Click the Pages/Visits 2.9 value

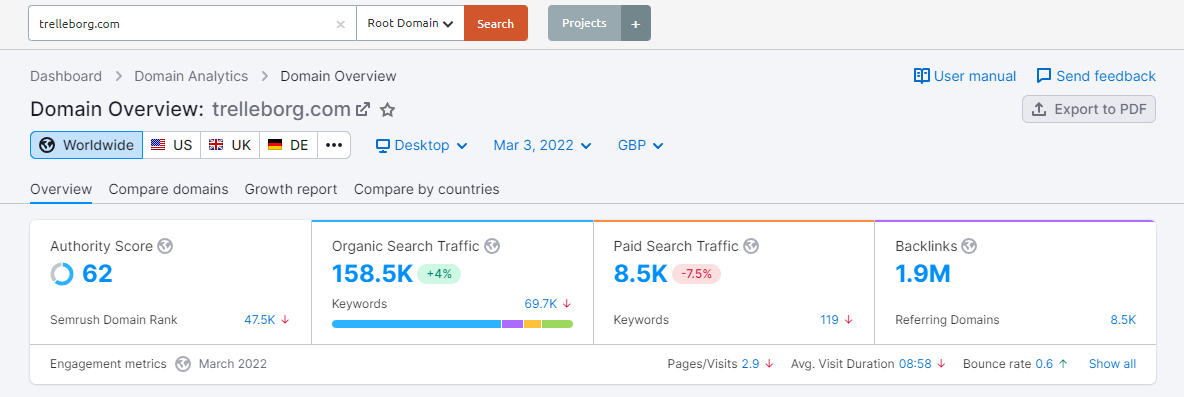(x=750, y=364)
